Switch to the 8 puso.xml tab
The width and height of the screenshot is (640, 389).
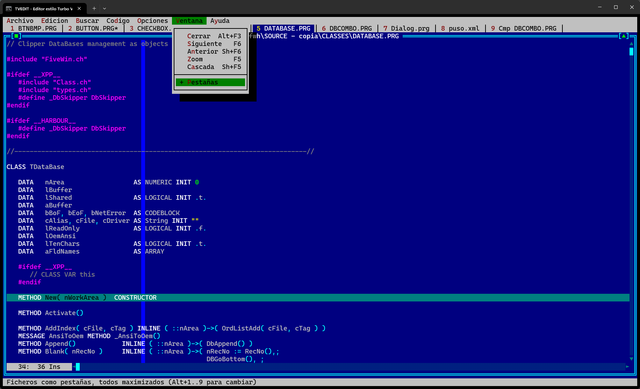tap(460, 28)
